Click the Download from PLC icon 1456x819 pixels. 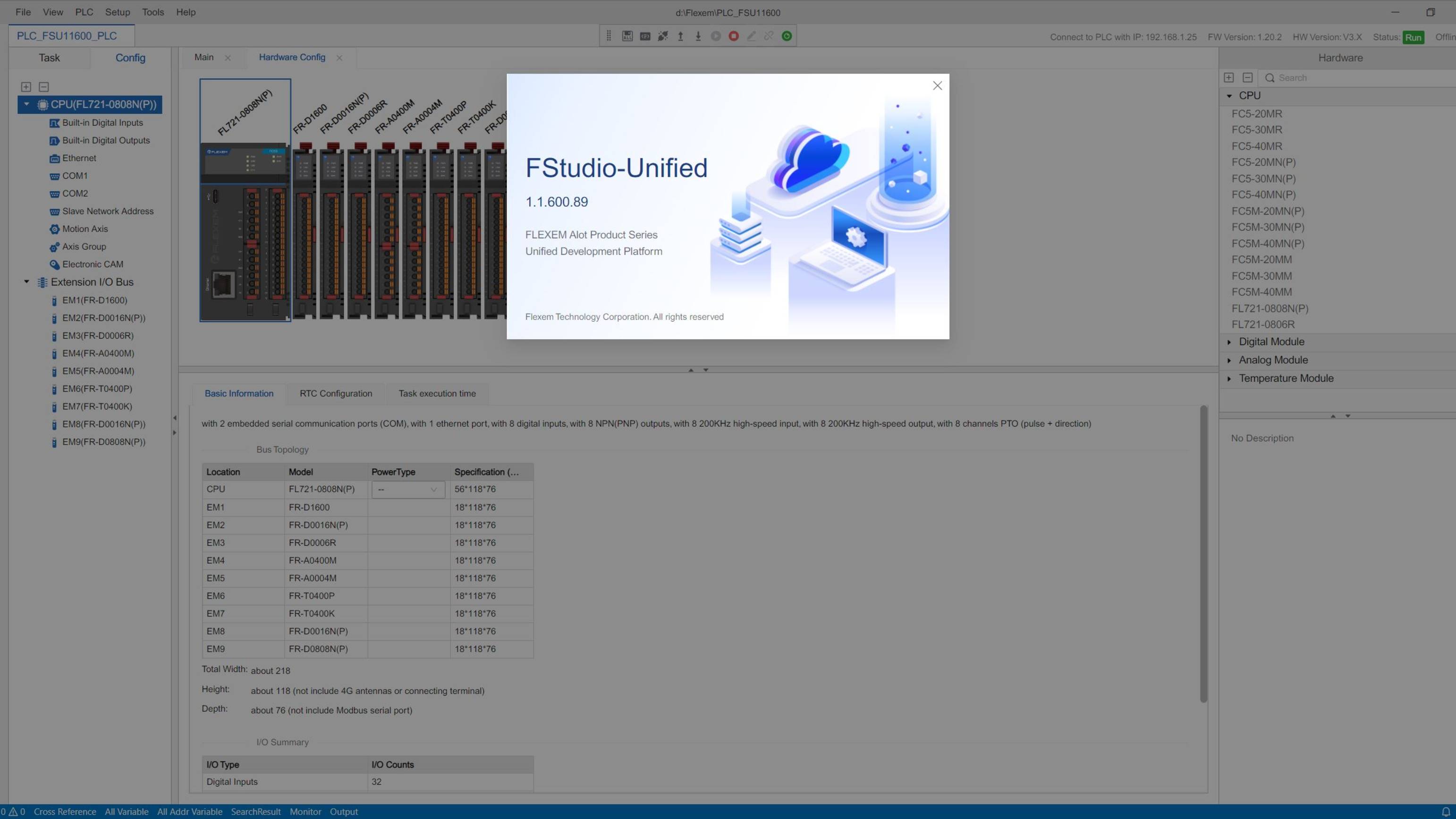click(699, 35)
